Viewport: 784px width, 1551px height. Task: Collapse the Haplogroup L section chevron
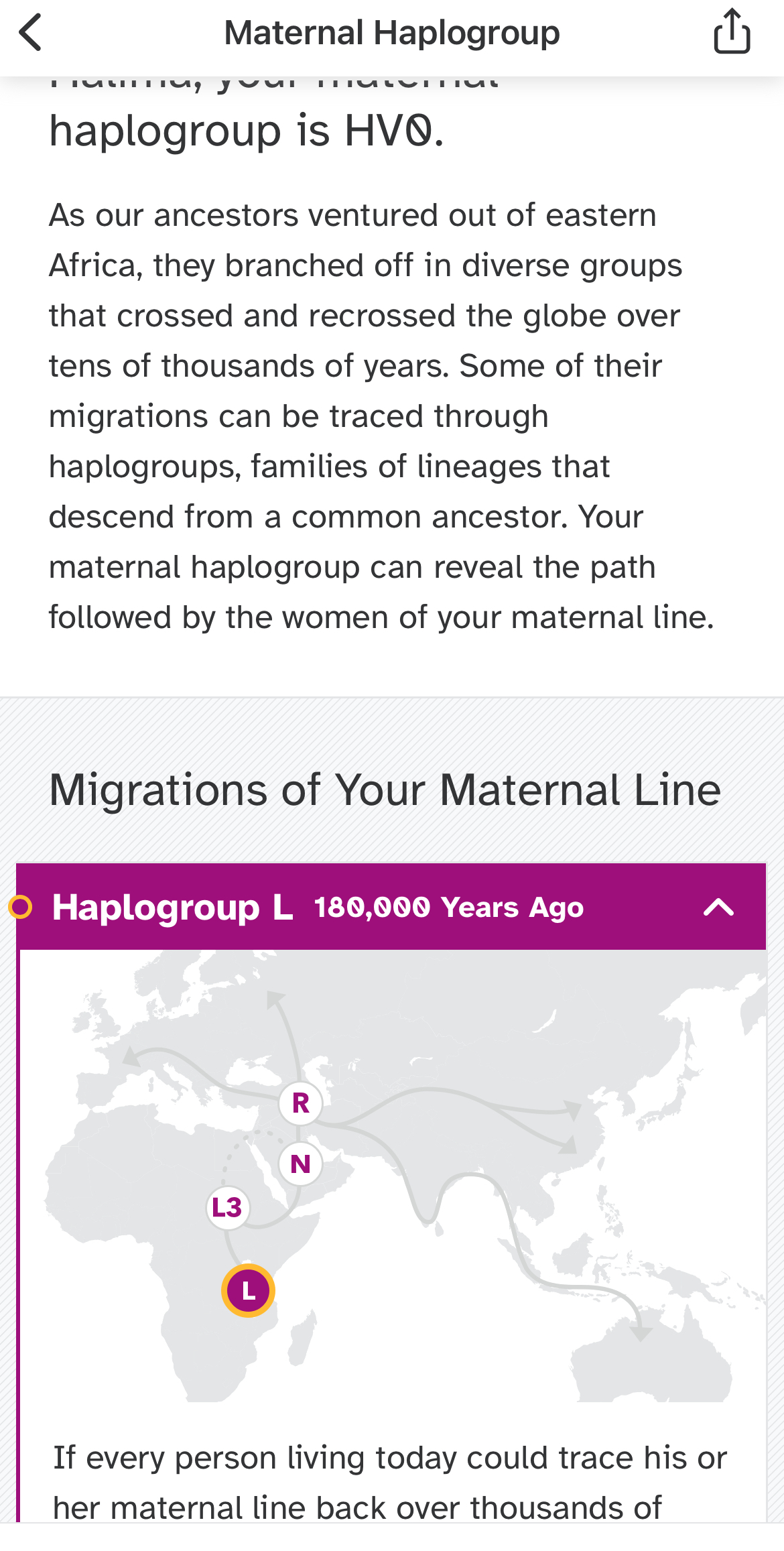(718, 907)
